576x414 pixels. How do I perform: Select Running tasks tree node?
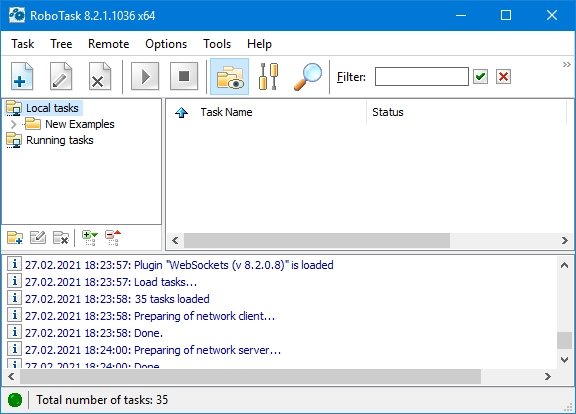click(60, 140)
